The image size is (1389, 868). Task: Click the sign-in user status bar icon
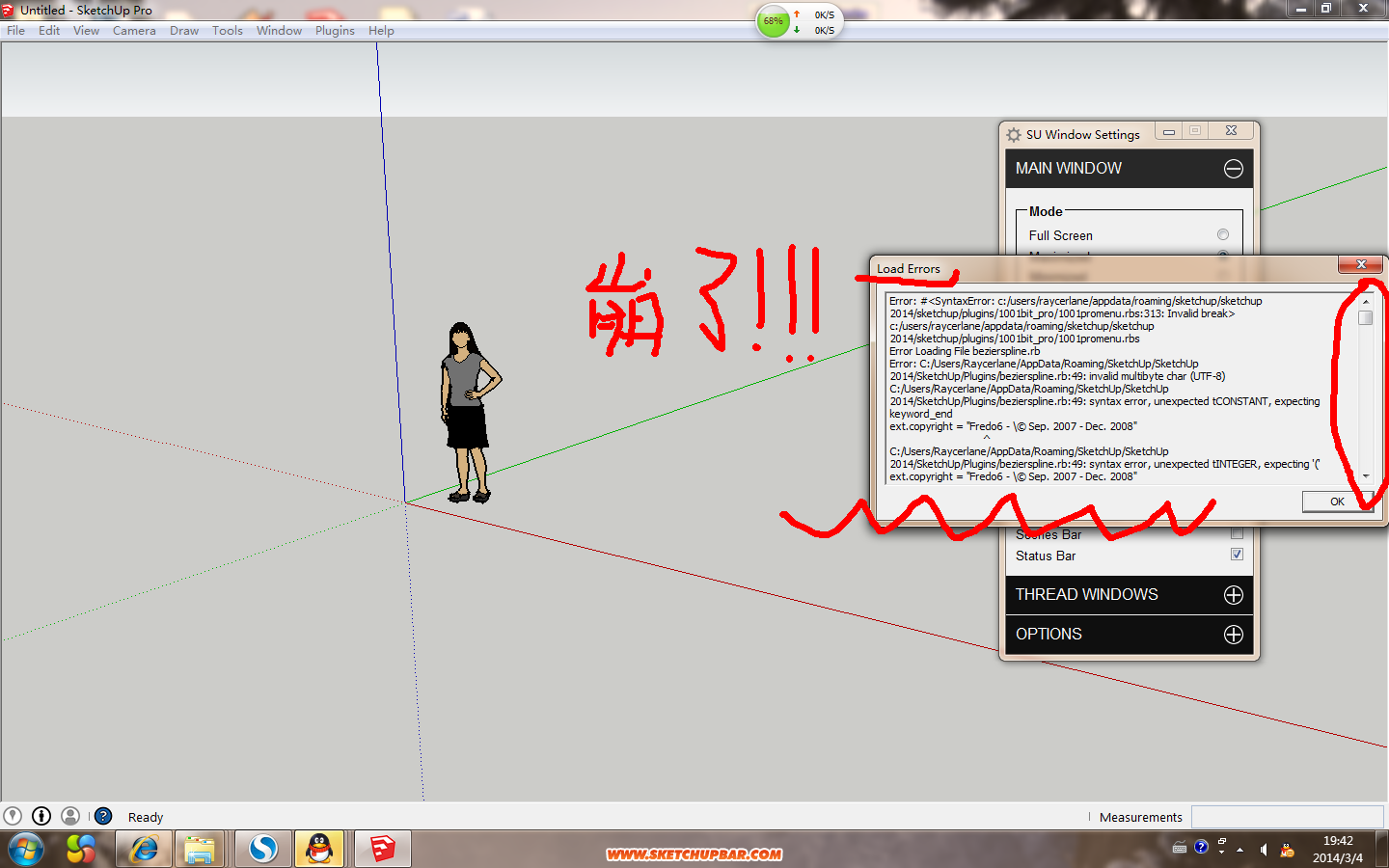tap(70, 816)
